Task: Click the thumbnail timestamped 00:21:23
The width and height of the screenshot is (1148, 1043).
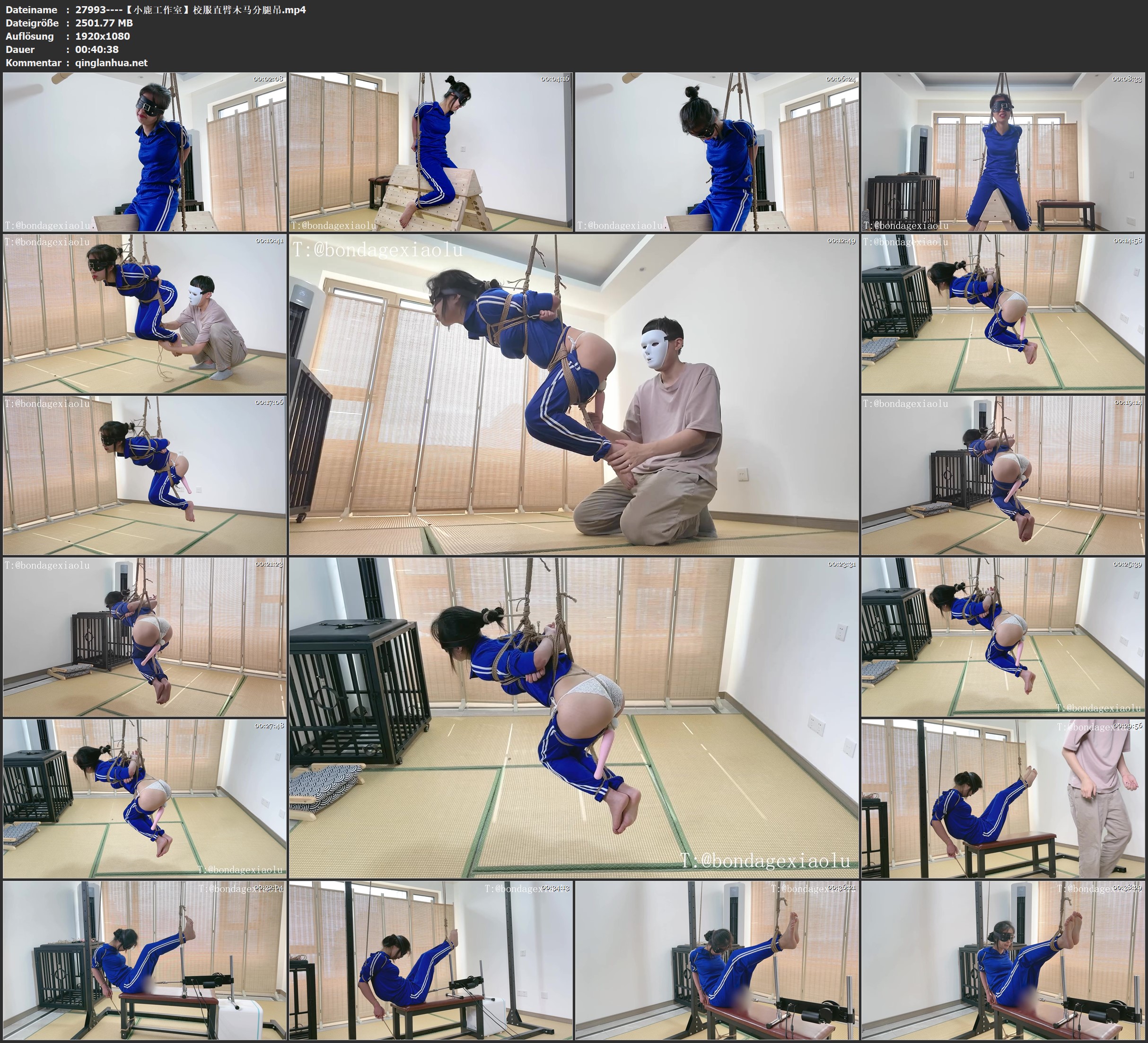Action: click(x=145, y=637)
